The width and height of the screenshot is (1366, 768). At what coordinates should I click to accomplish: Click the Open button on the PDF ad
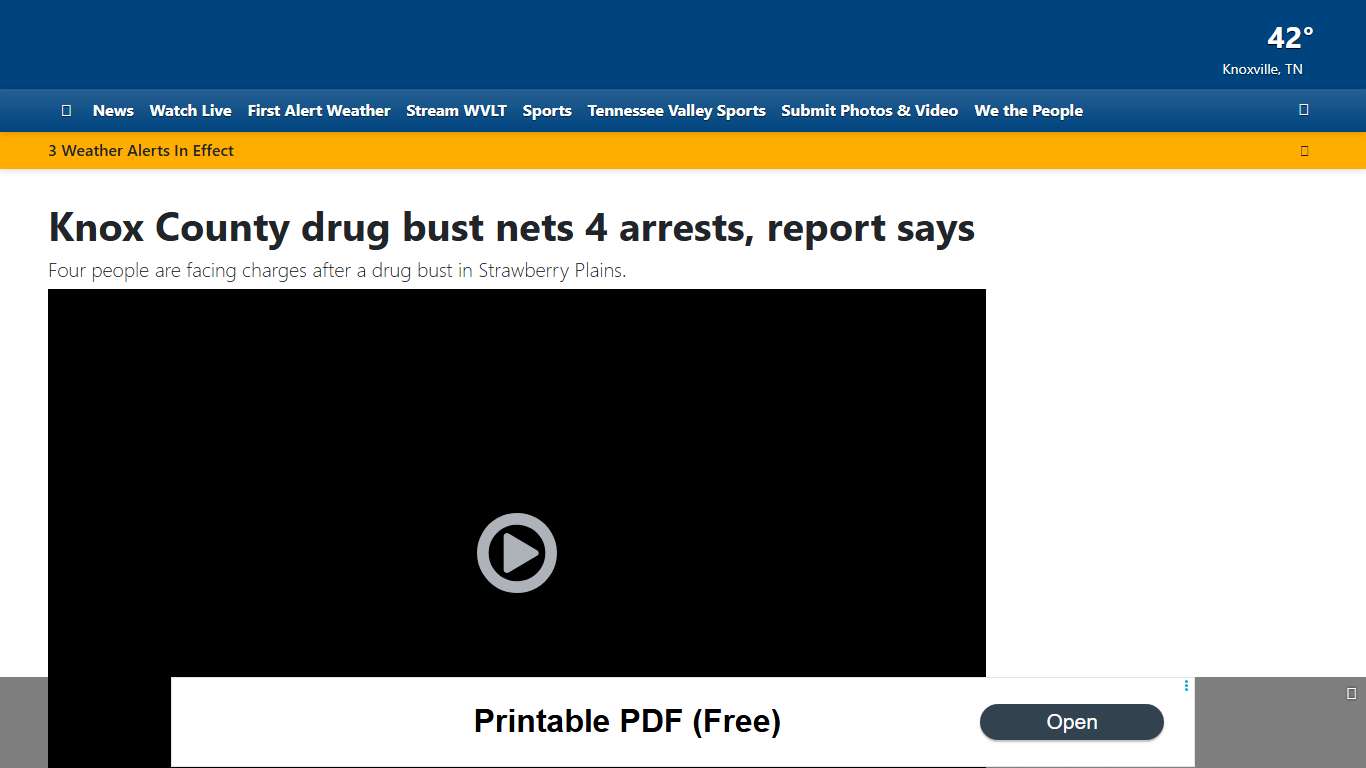click(x=1072, y=722)
